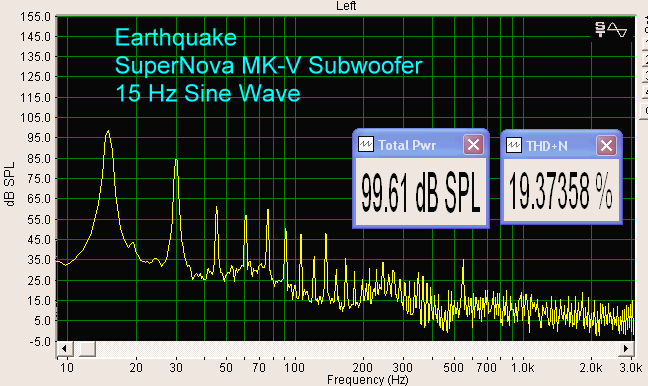Click the 155.0 value on the Y axis

35,17
